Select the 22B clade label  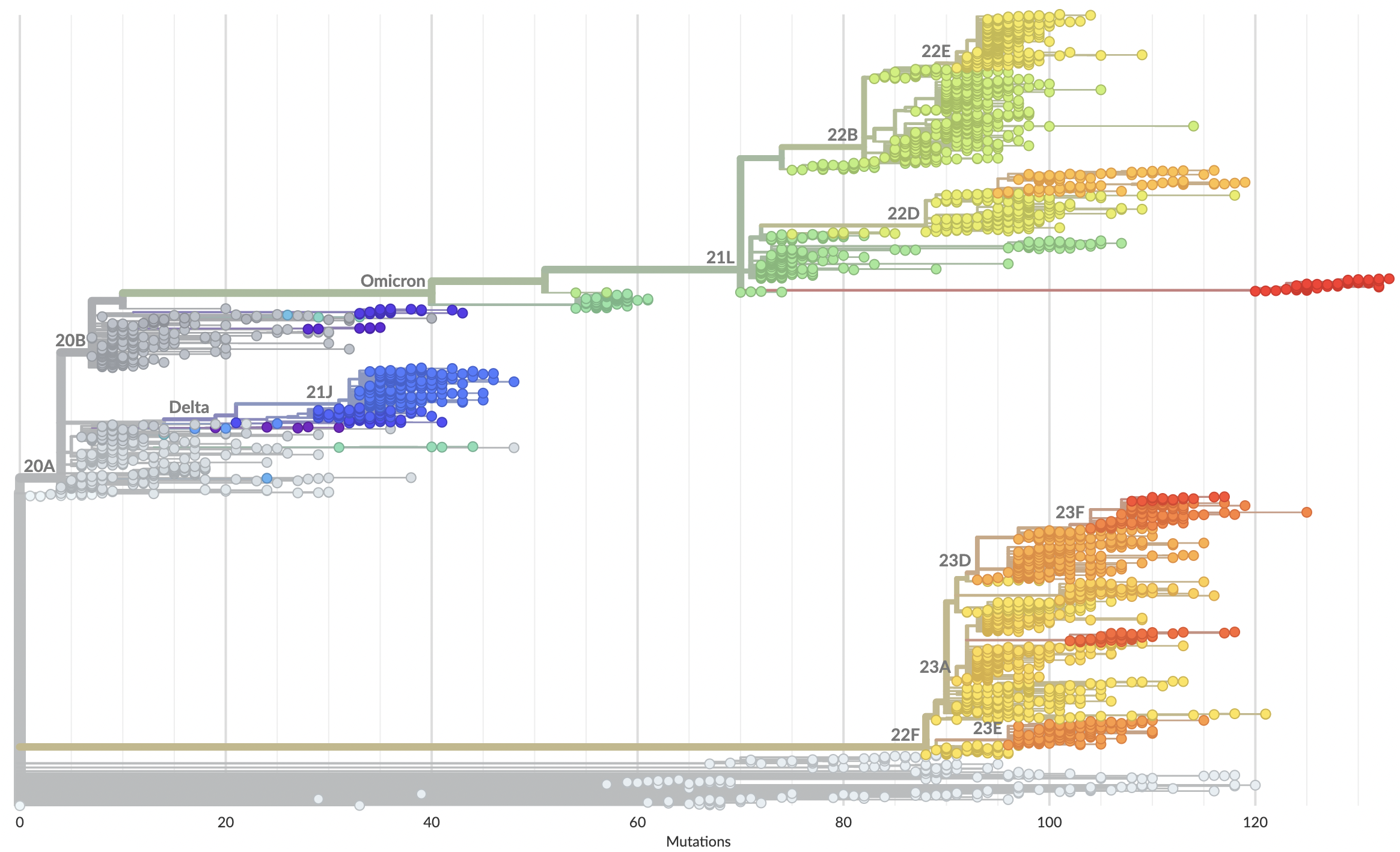coord(842,135)
